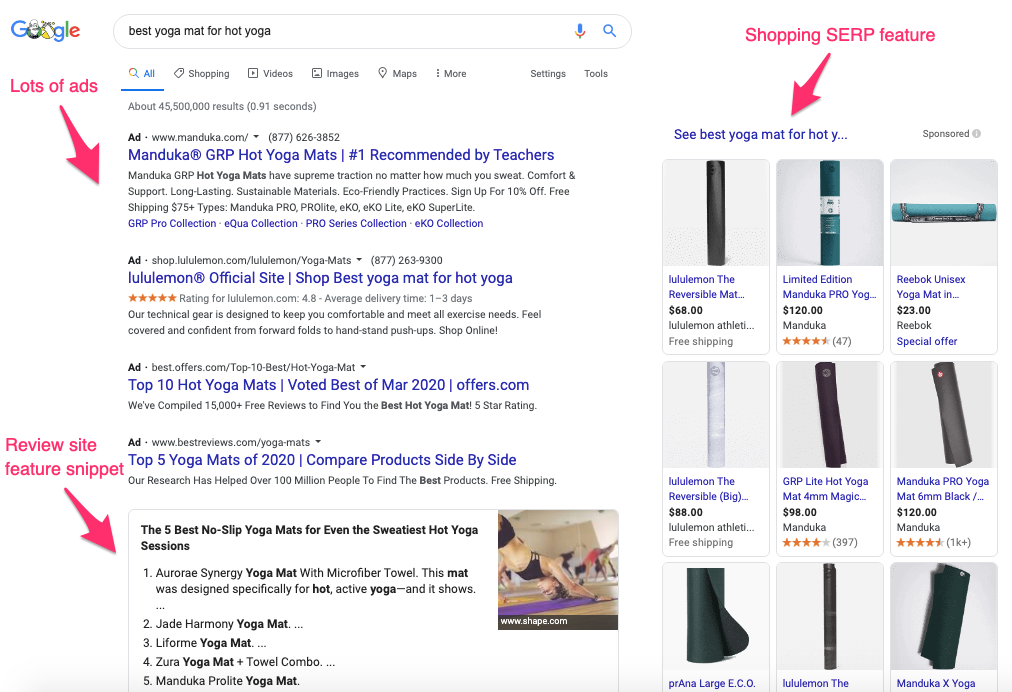
Task: Expand the bestreviews.com ad dropdown arrow
Action: click(x=318, y=442)
